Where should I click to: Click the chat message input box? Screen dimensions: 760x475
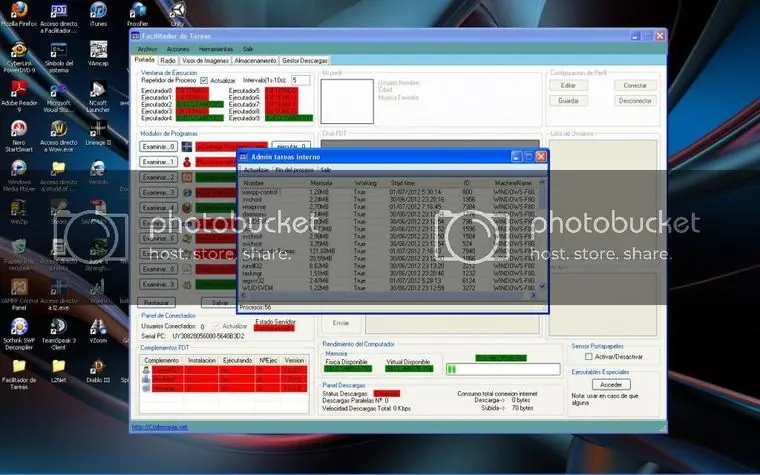coord(452,324)
